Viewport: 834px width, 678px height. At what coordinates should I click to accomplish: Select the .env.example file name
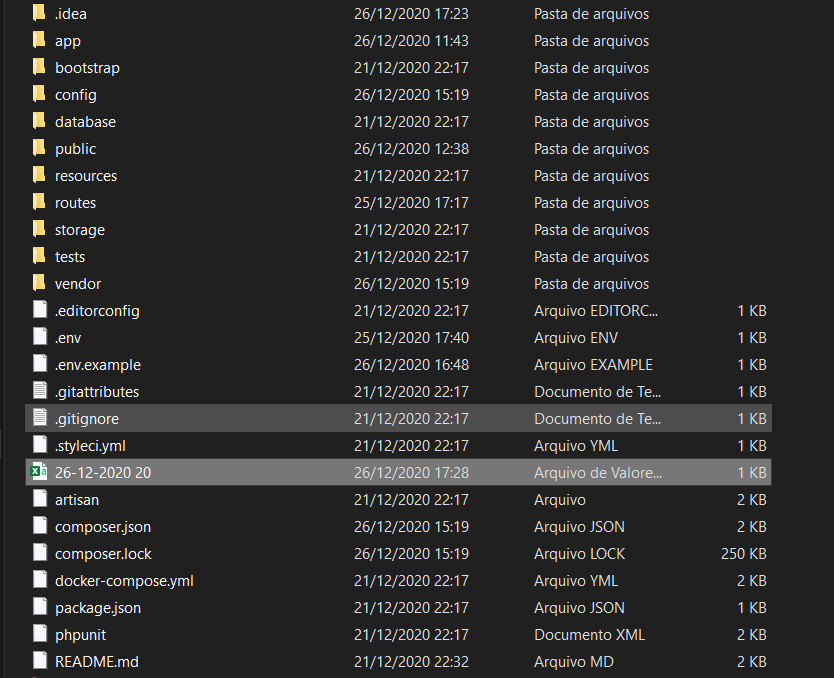tap(98, 365)
